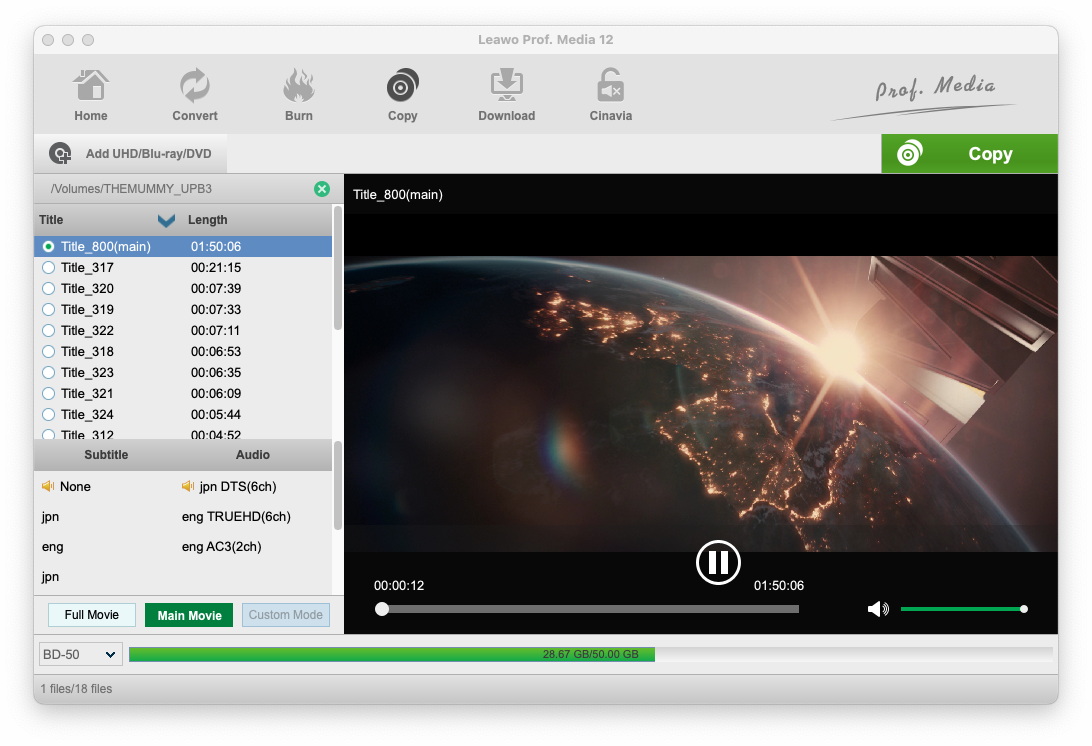
Task: Click the elapsed time 00:00:12
Action: pos(399,586)
